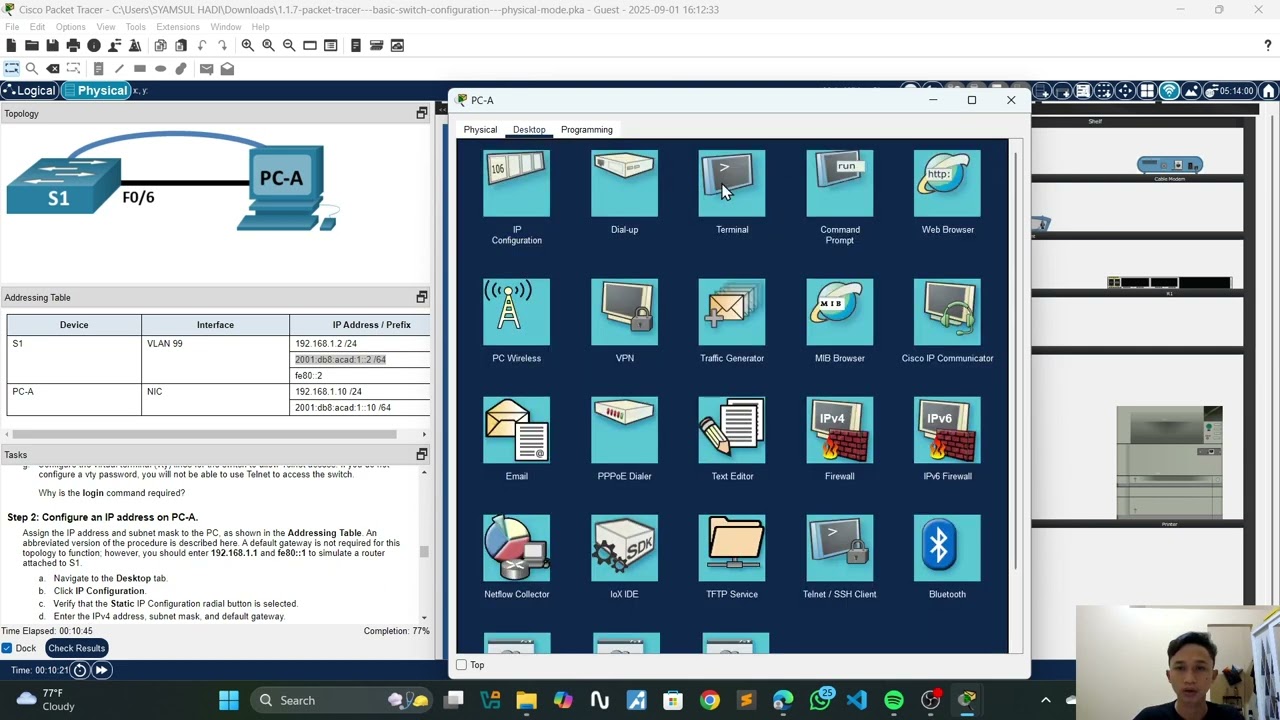1280x720 pixels.
Task: Click the Add Simple PDU envelope icon
Action: tap(206, 69)
